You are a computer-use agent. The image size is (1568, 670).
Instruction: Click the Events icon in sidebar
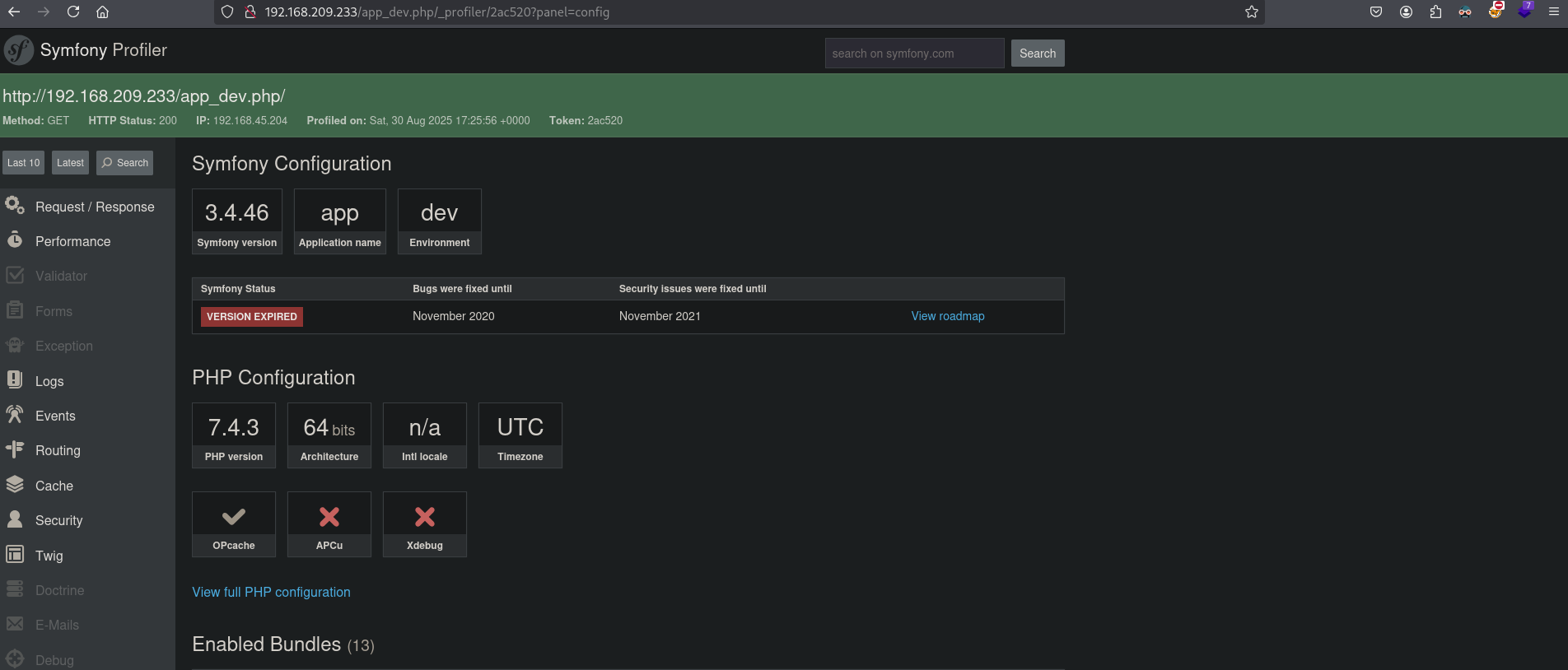click(15, 415)
